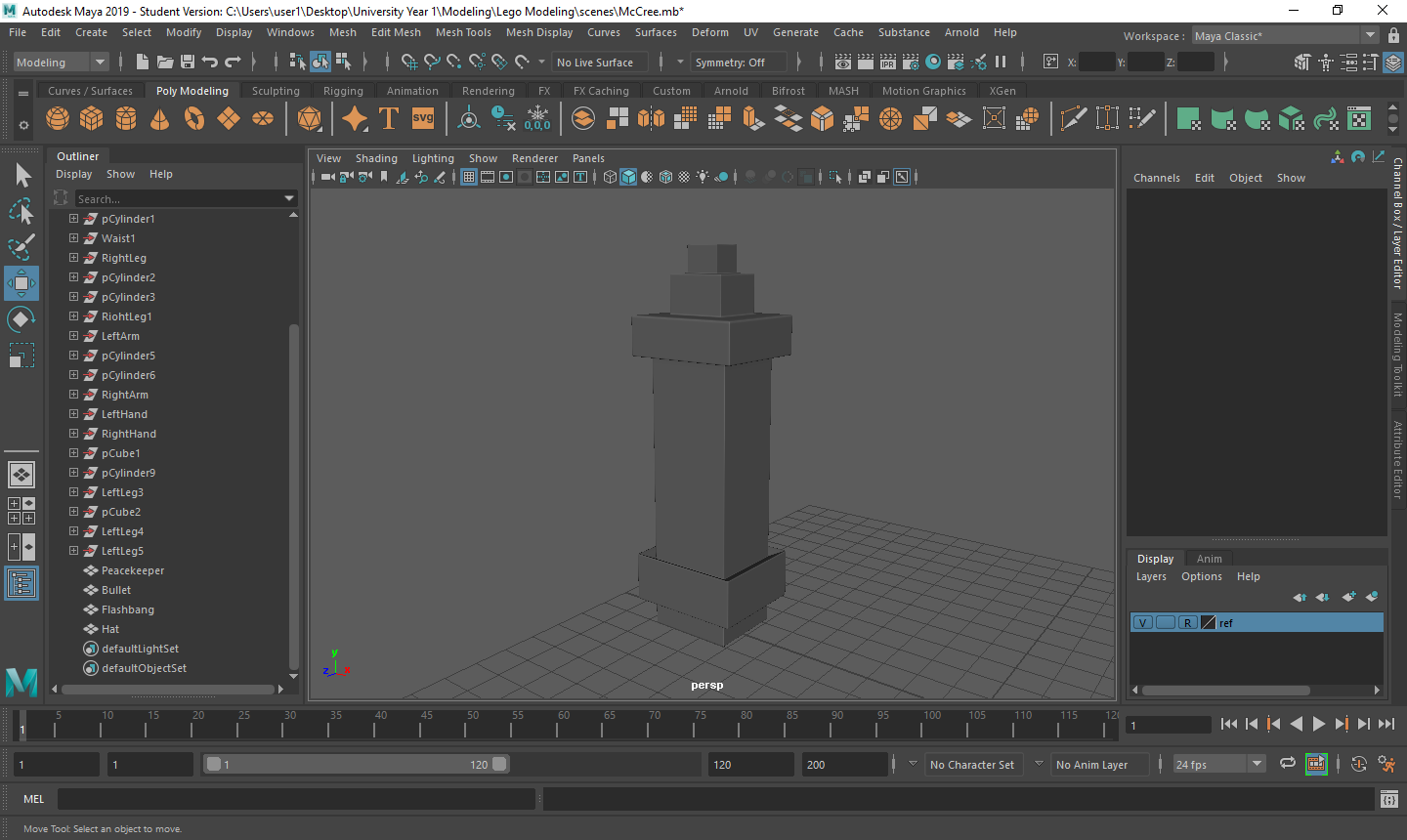Open the Mesh Tools menu
Viewport: 1407px width, 840px height.
pos(463,32)
